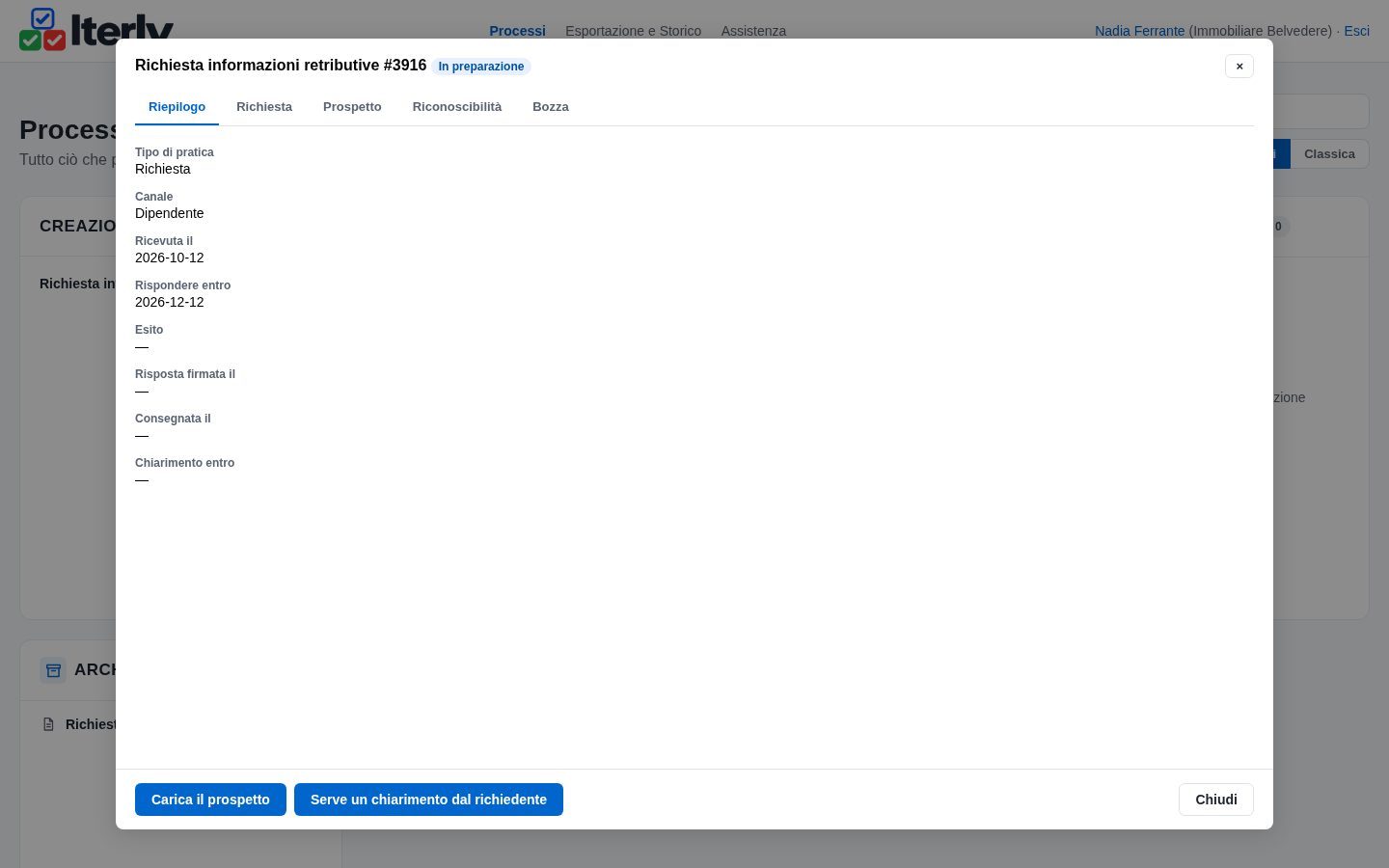The image size is (1389, 868).
Task: Click the In preparazione status badge
Action: click(481, 67)
